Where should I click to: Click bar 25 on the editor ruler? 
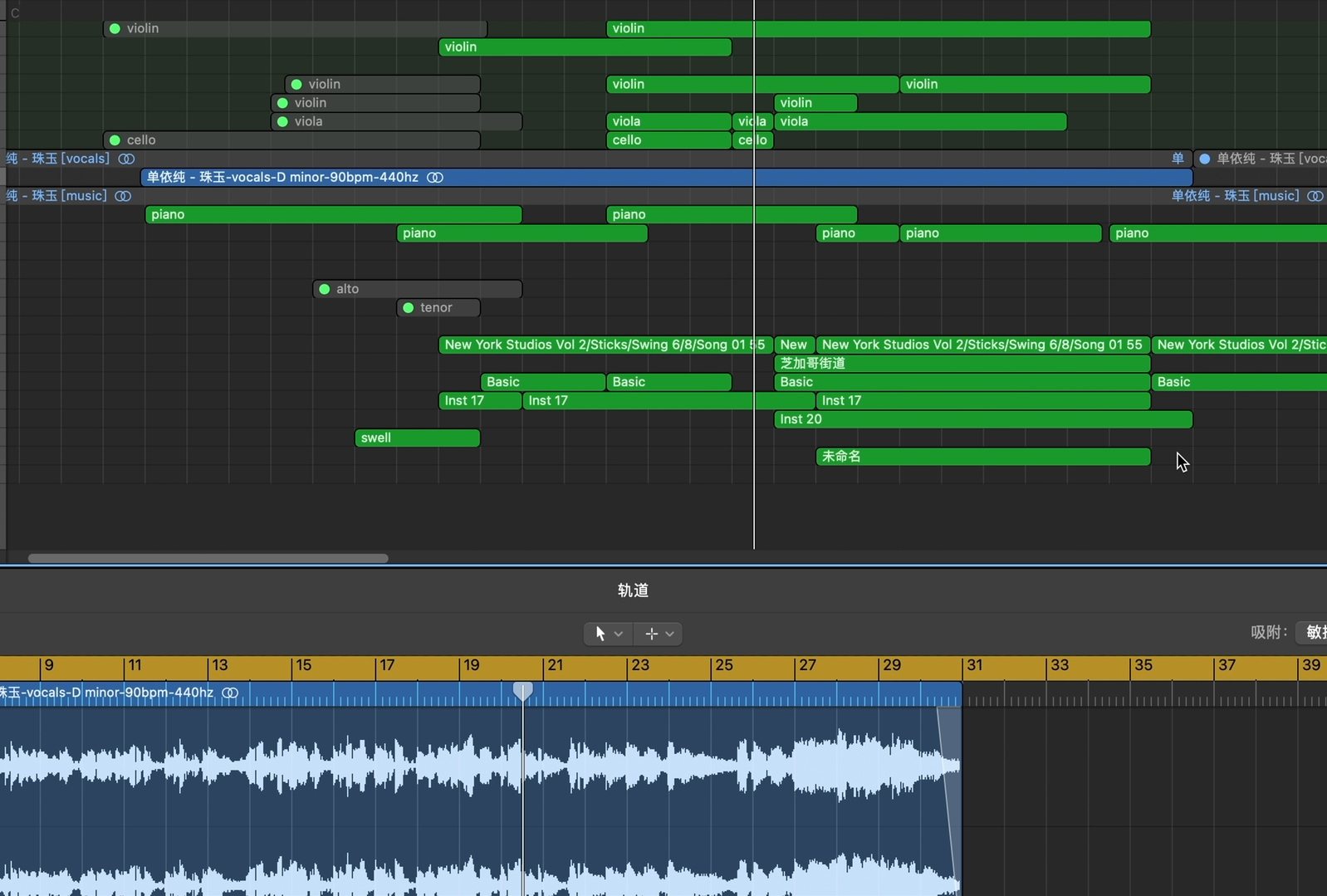pyautogui.click(x=724, y=665)
